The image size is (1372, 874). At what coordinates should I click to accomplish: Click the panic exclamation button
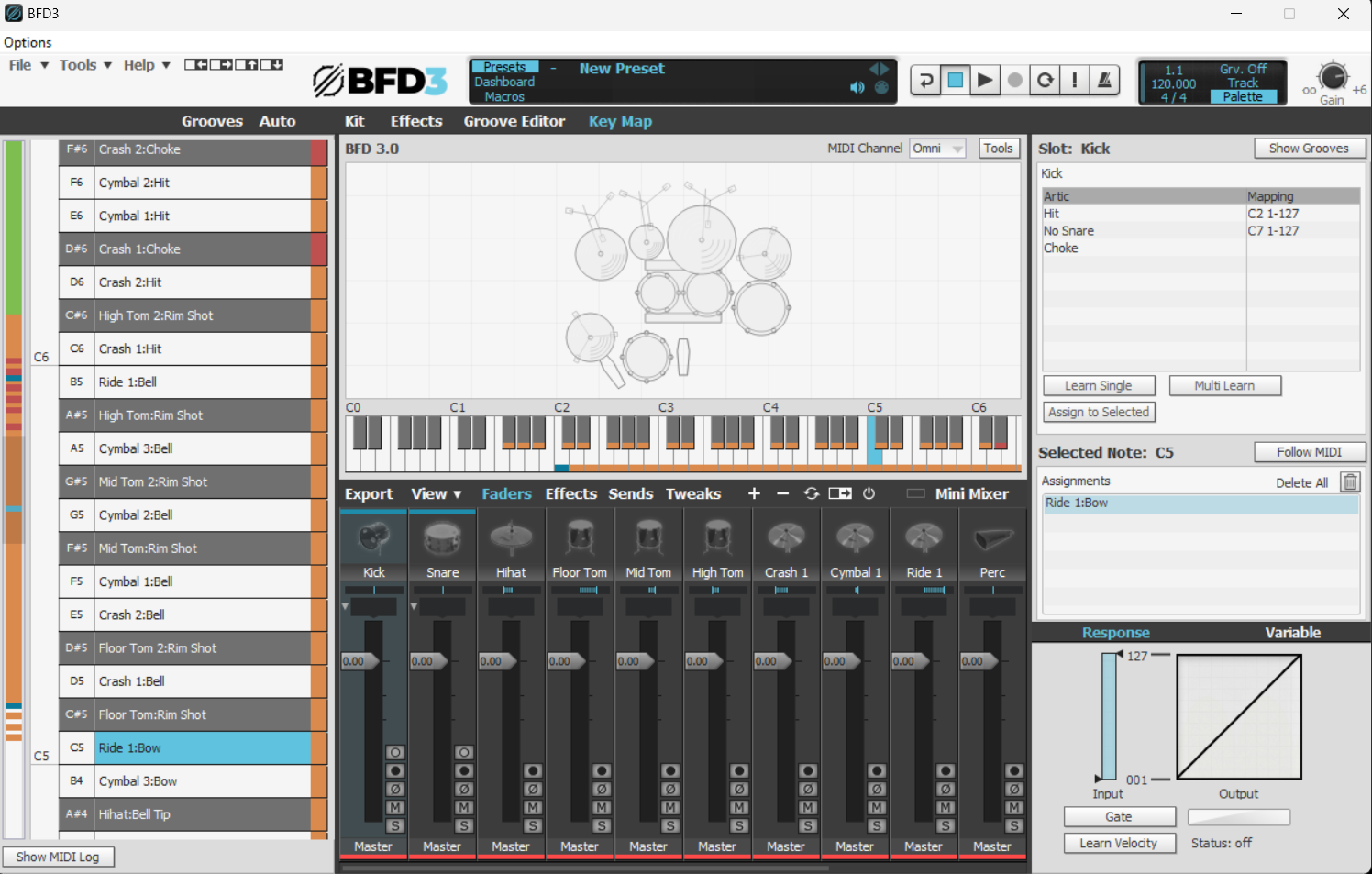click(x=1075, y=81)
